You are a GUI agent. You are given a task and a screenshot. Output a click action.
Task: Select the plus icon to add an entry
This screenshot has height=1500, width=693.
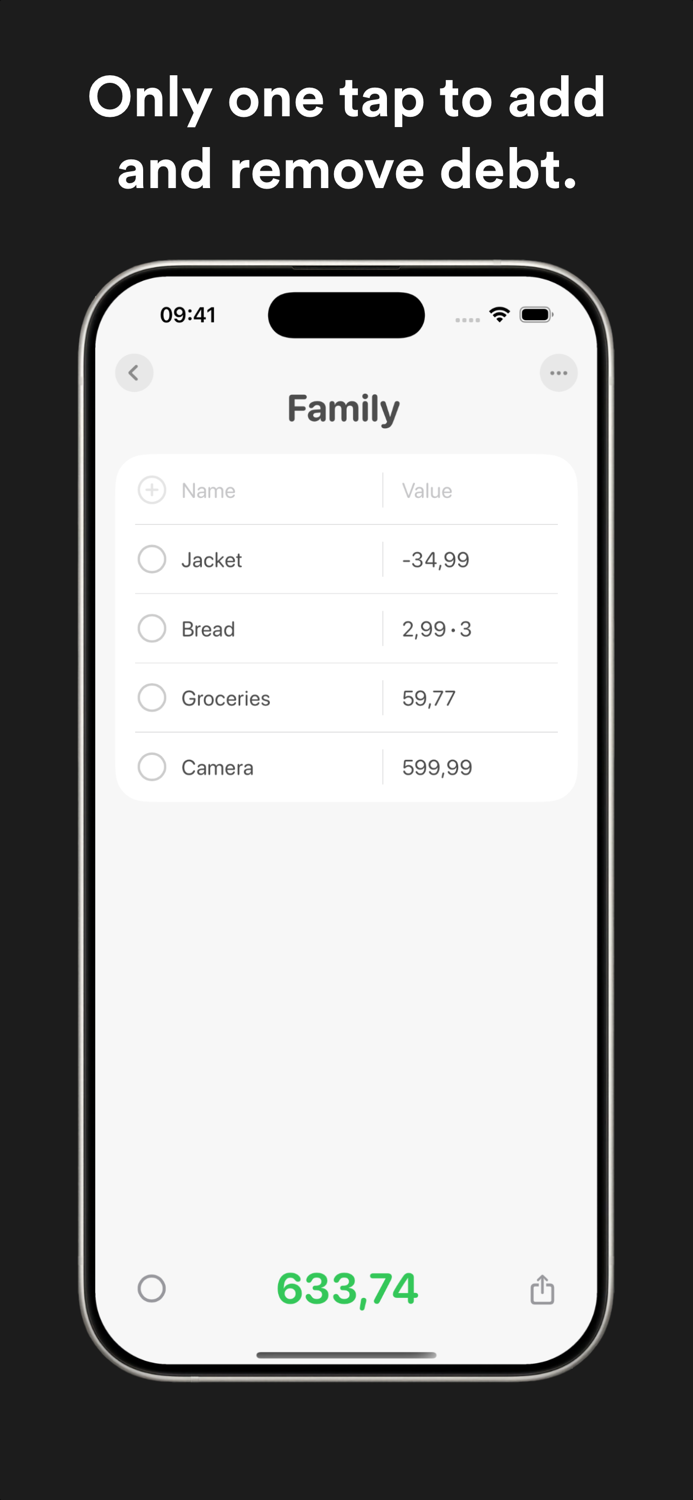[x=151, y=490]
